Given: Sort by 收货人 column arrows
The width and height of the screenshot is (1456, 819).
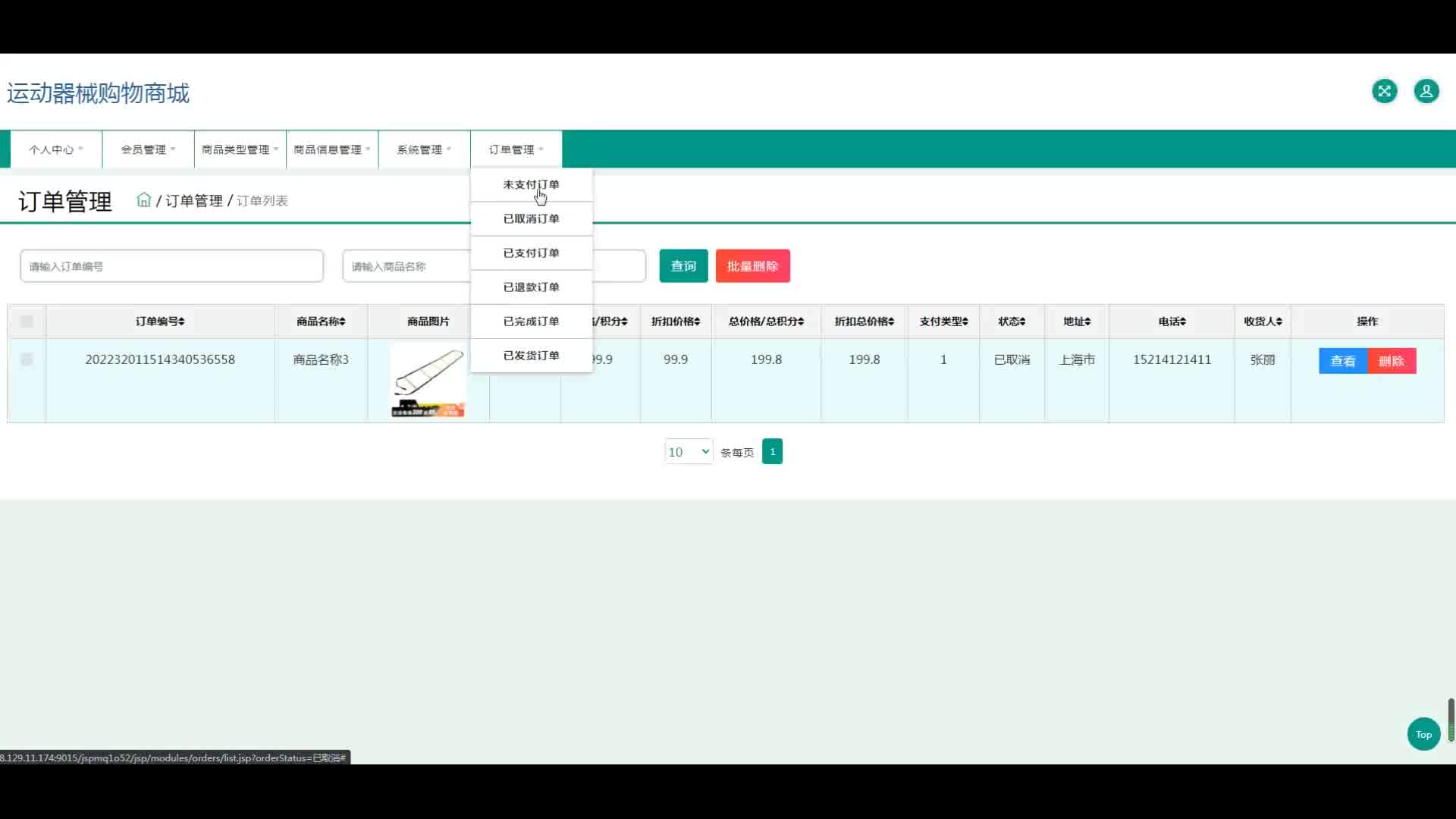Looking at the screenshot, I should click(1279, 322).
